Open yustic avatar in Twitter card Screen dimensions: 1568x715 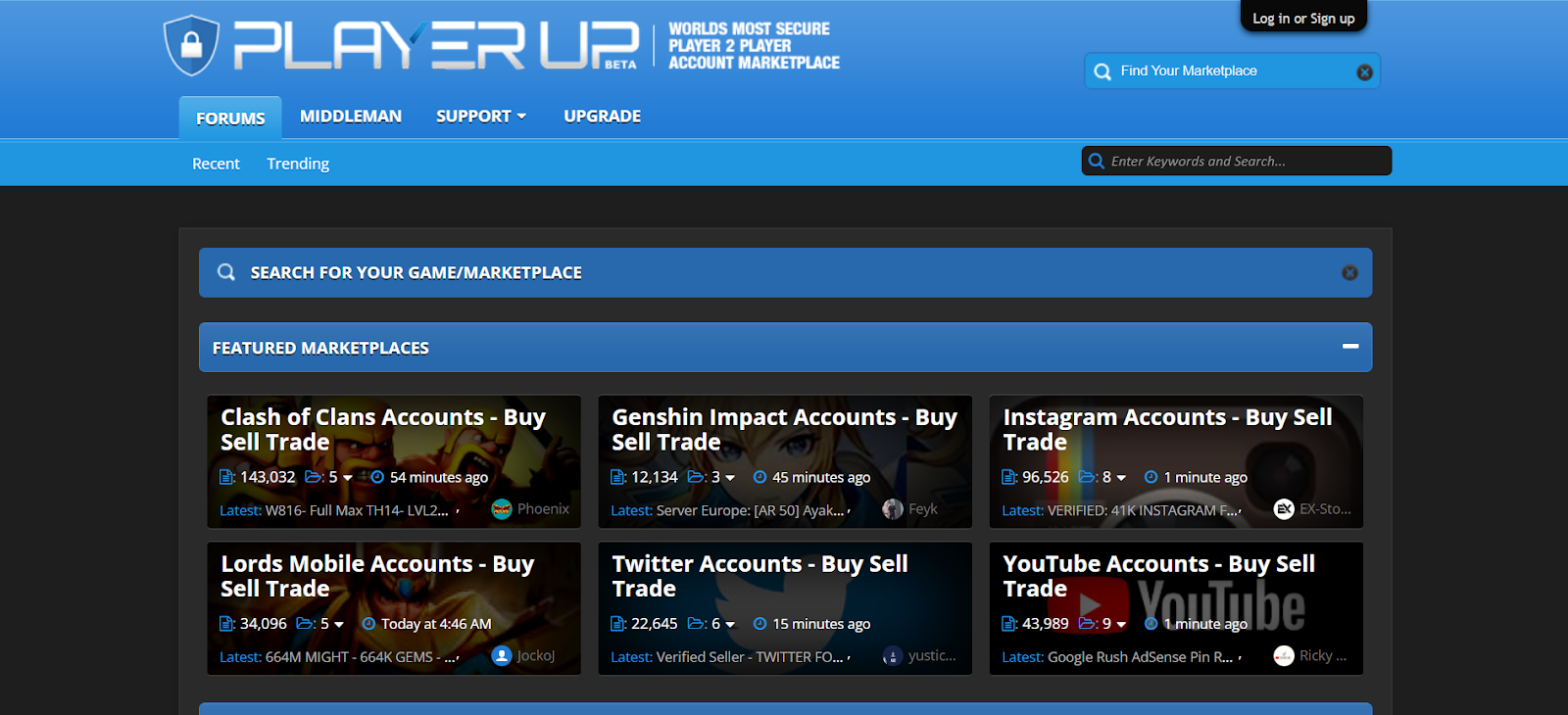coord(892,656)
